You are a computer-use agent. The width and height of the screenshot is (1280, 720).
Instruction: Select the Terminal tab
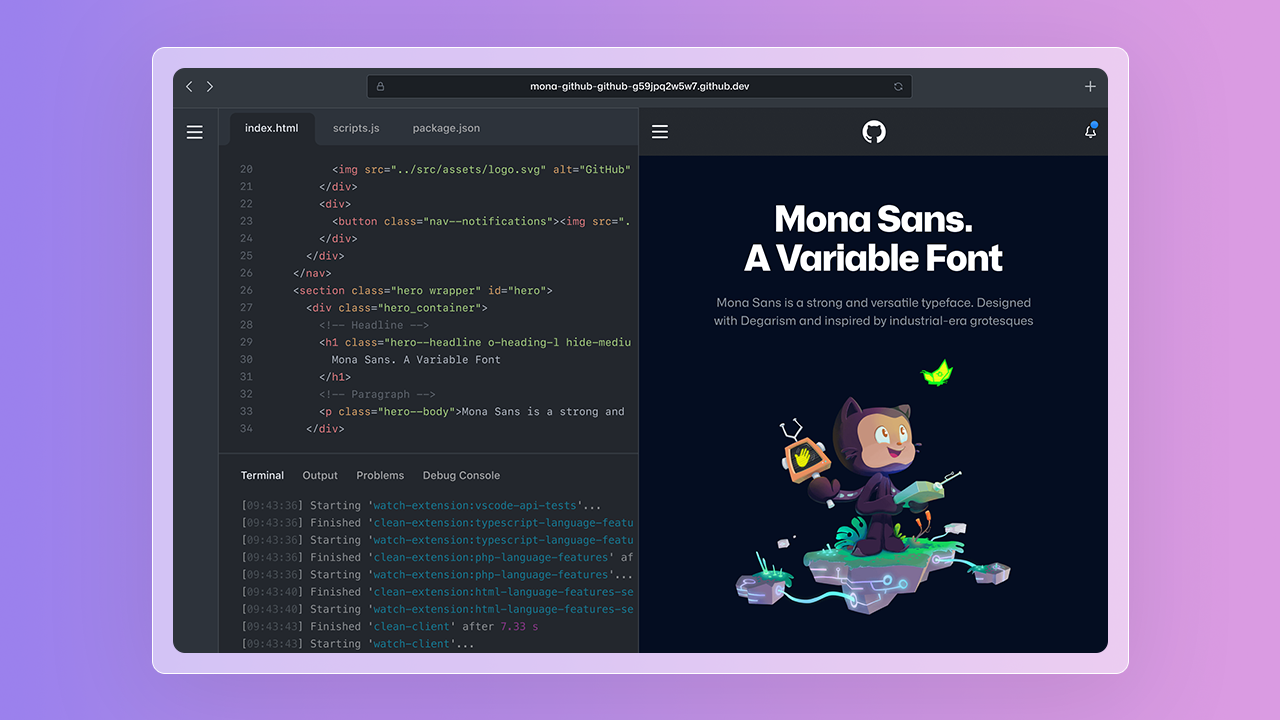(x=262, y=475)
